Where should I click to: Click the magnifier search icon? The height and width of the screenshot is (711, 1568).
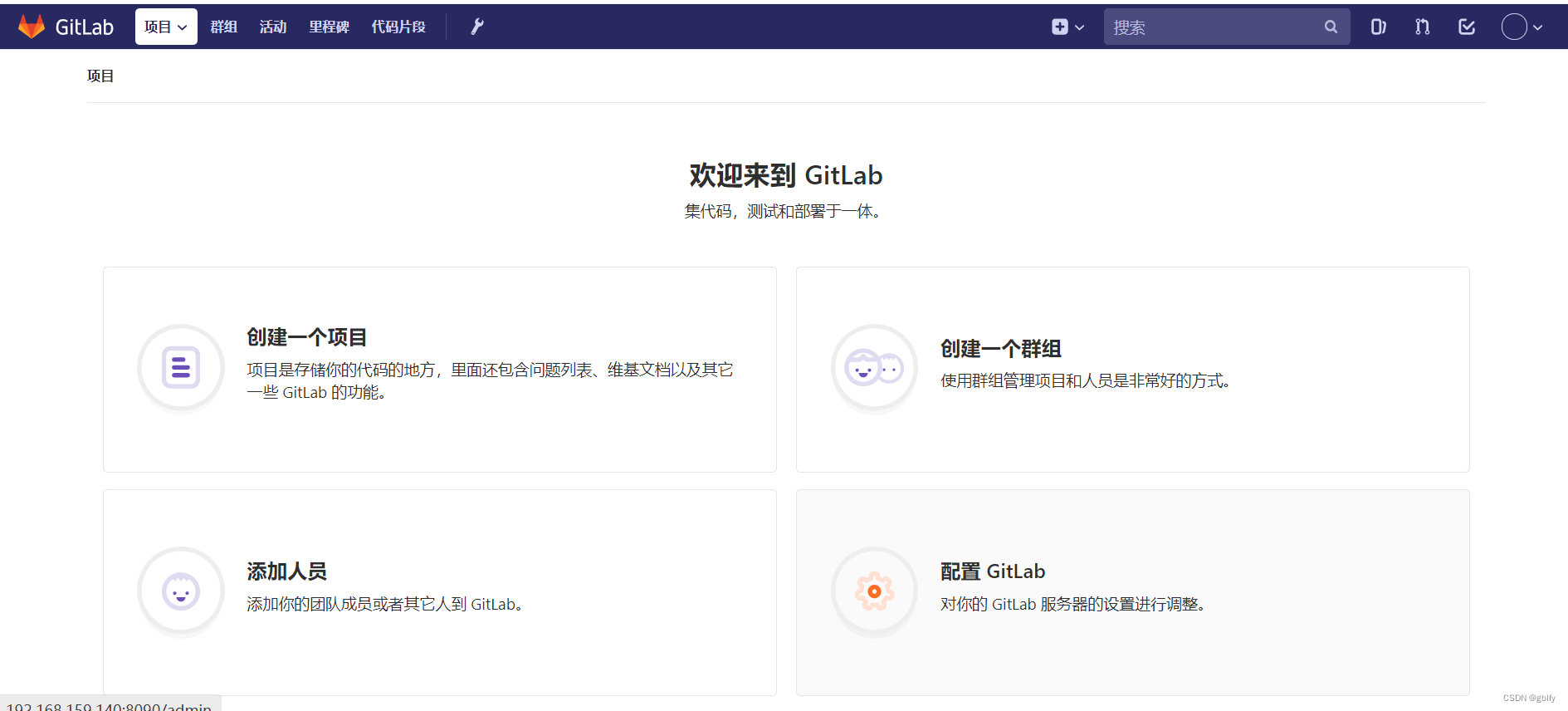coord(1331,27)
